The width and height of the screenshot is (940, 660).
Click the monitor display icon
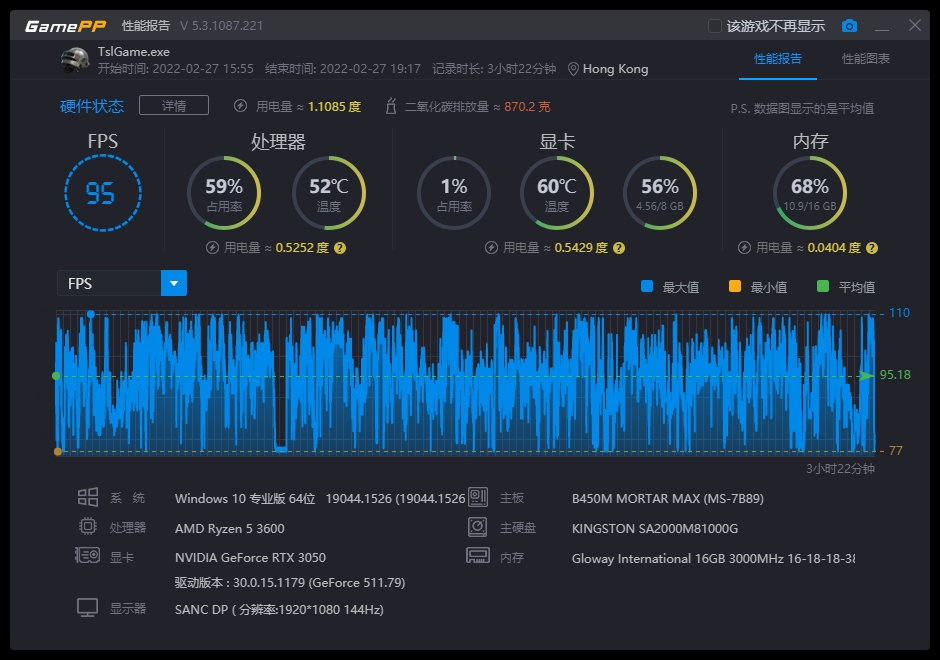(88, 608)
